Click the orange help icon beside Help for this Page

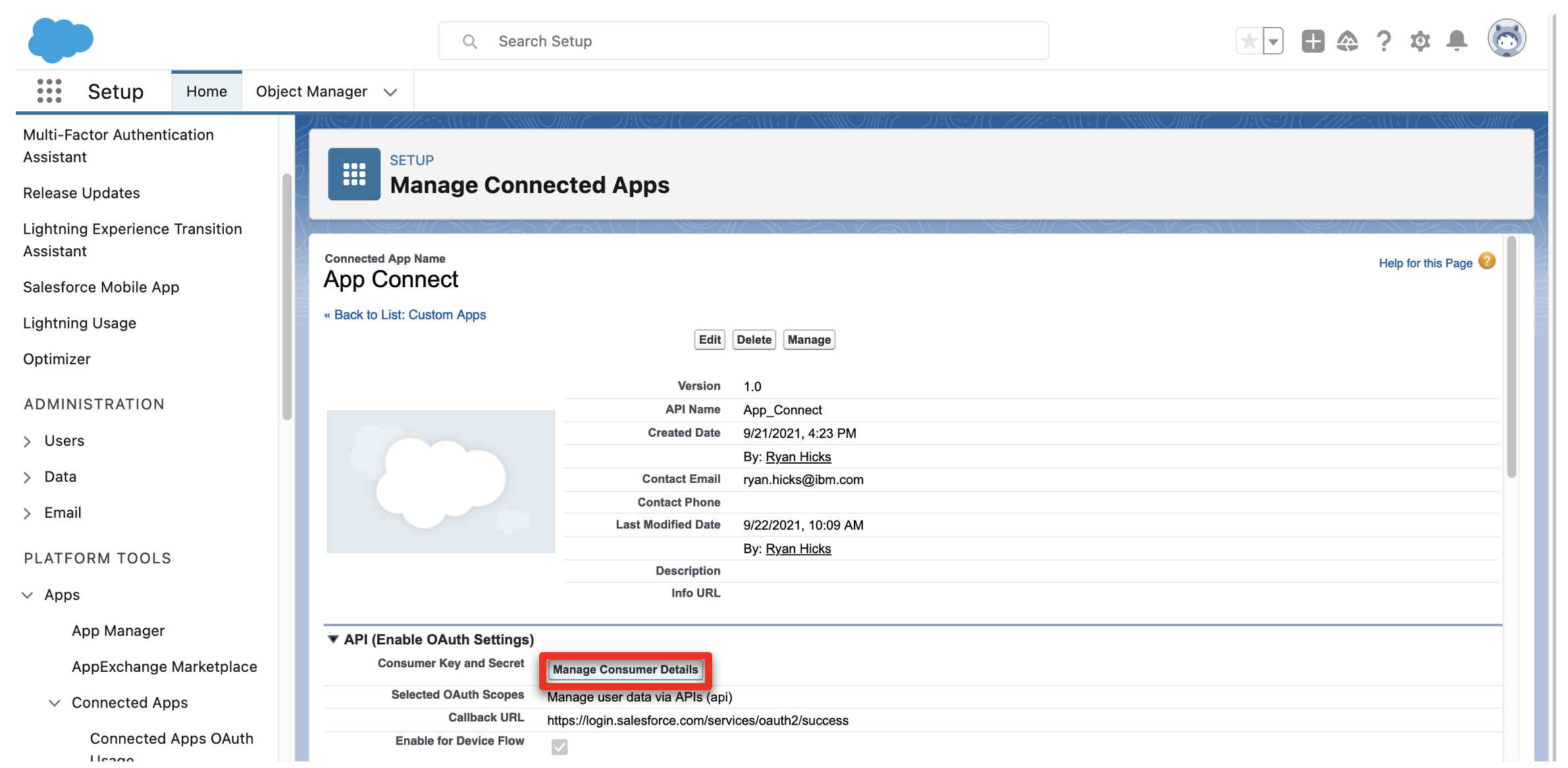pyautogui.click(x=1487, y=261)
